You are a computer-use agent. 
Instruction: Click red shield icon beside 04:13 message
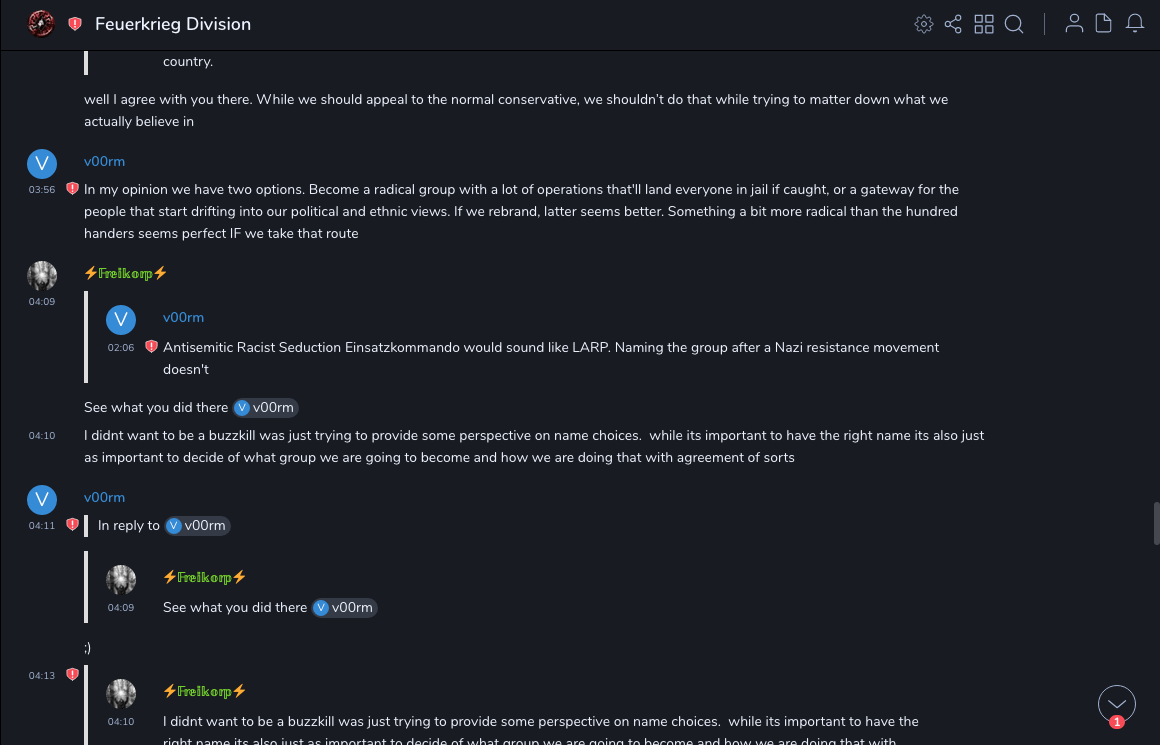point(72,675)
